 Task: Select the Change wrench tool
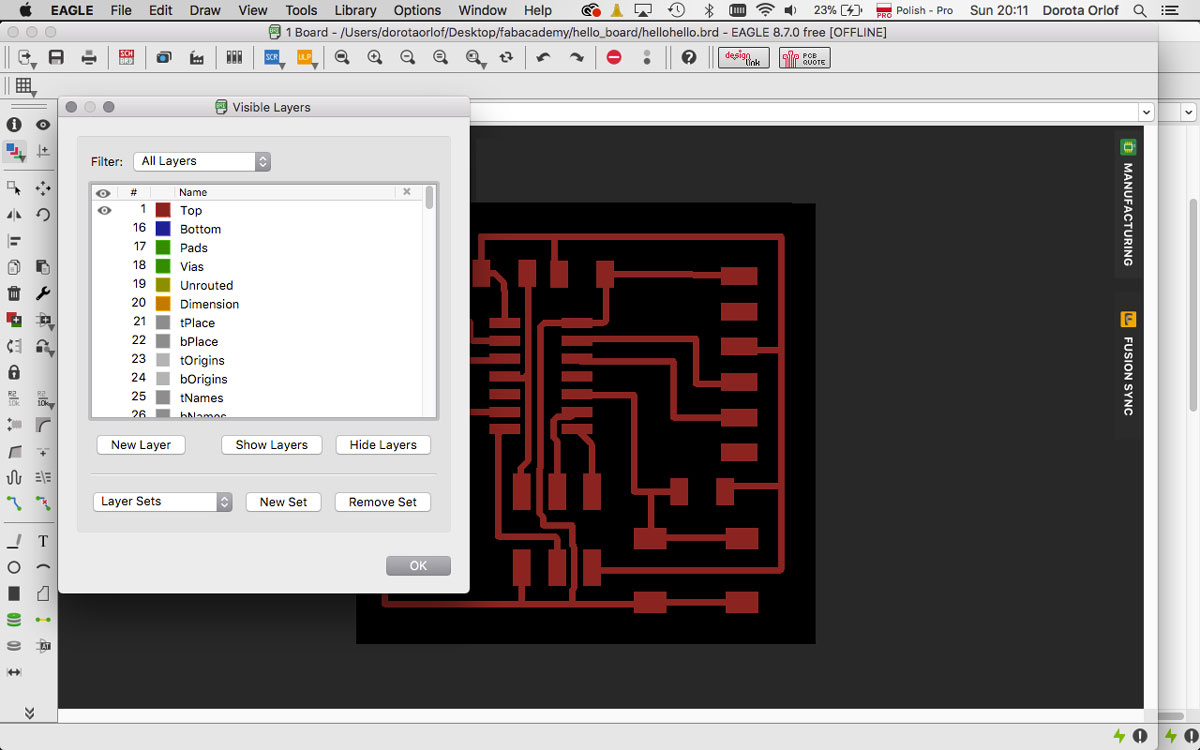43,293
